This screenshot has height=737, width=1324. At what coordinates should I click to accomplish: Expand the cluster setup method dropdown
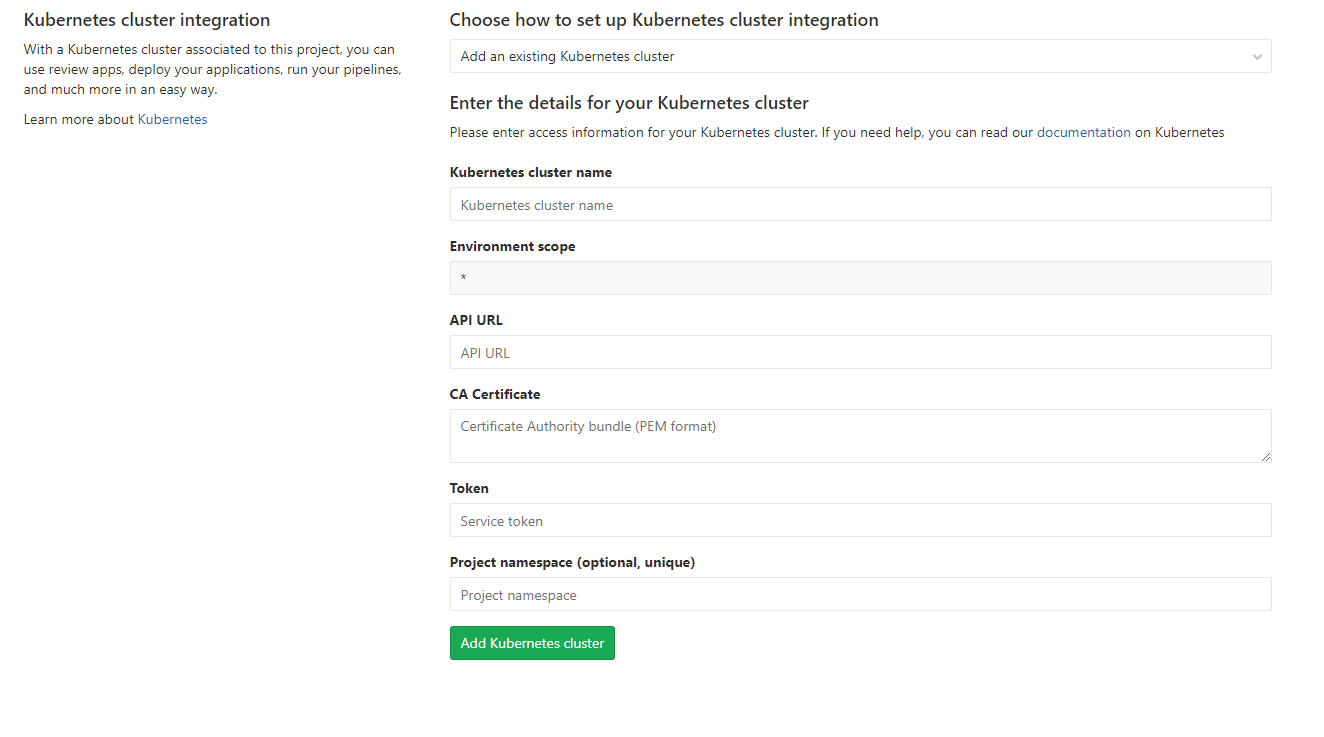click(x=860, y=56)
